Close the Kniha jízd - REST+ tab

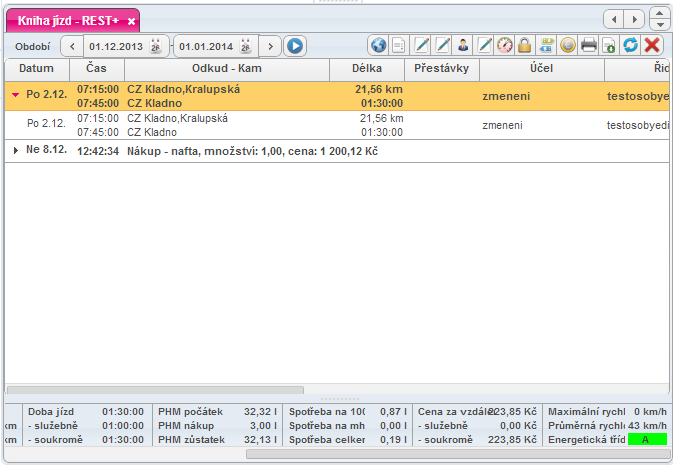[x=131, y=21]
